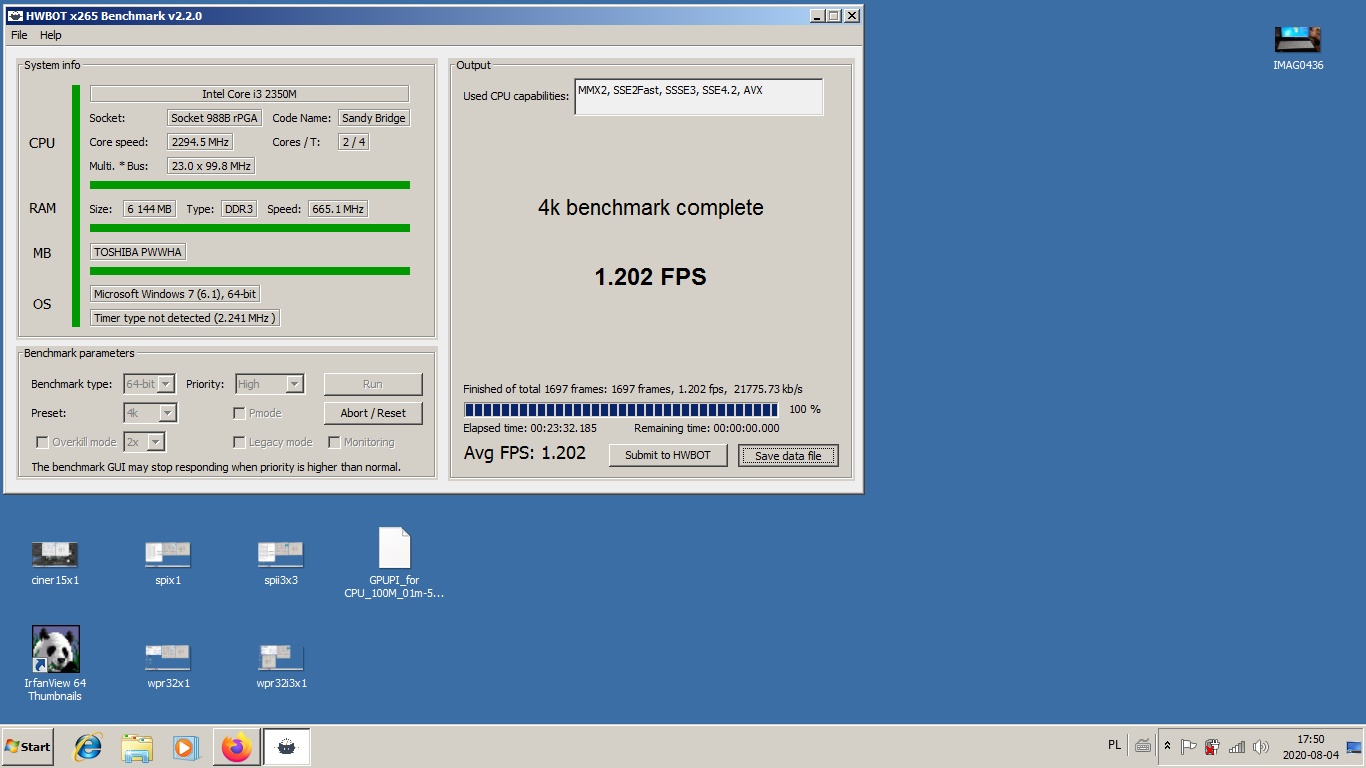The height and width of the screenshot is (768, 1366).
Task: Select the spix1 desktop icon
Action: 168,563
